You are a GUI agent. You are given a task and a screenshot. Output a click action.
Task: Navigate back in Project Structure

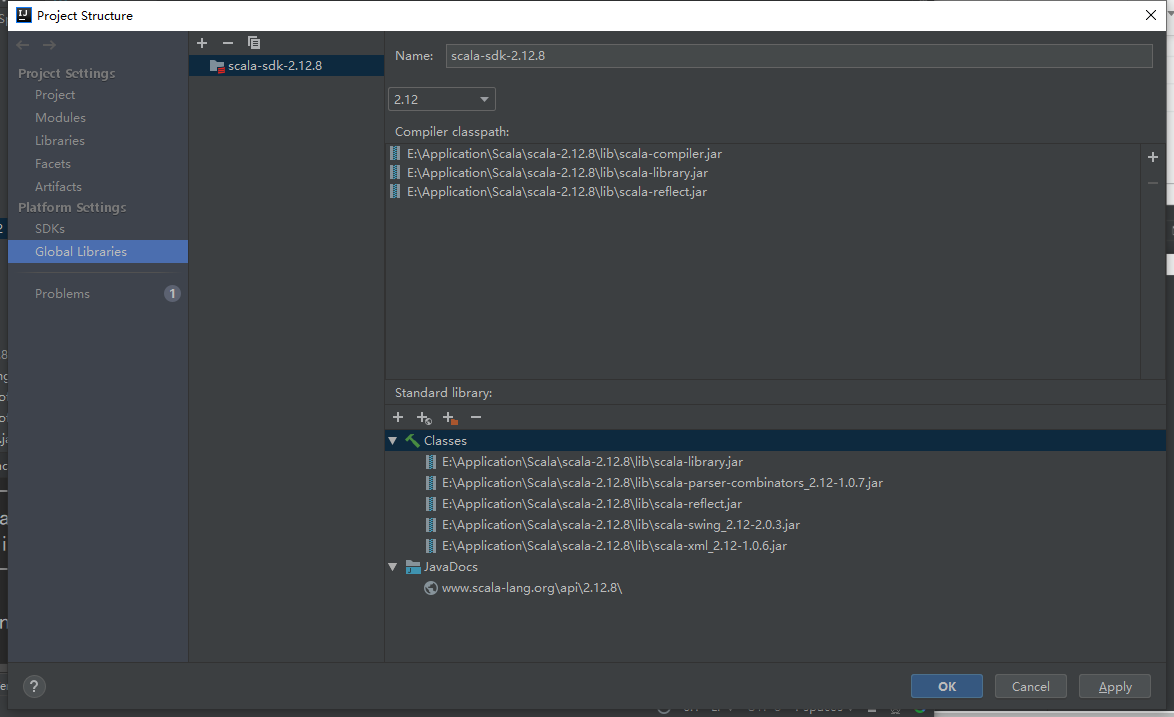pos(22,45)
